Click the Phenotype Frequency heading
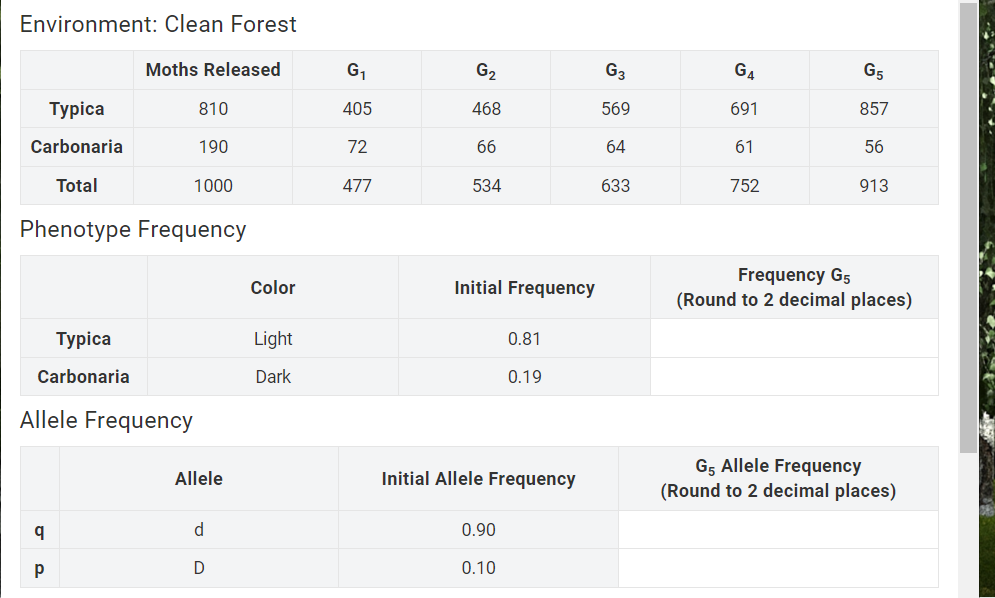 [x=133, y=229]
